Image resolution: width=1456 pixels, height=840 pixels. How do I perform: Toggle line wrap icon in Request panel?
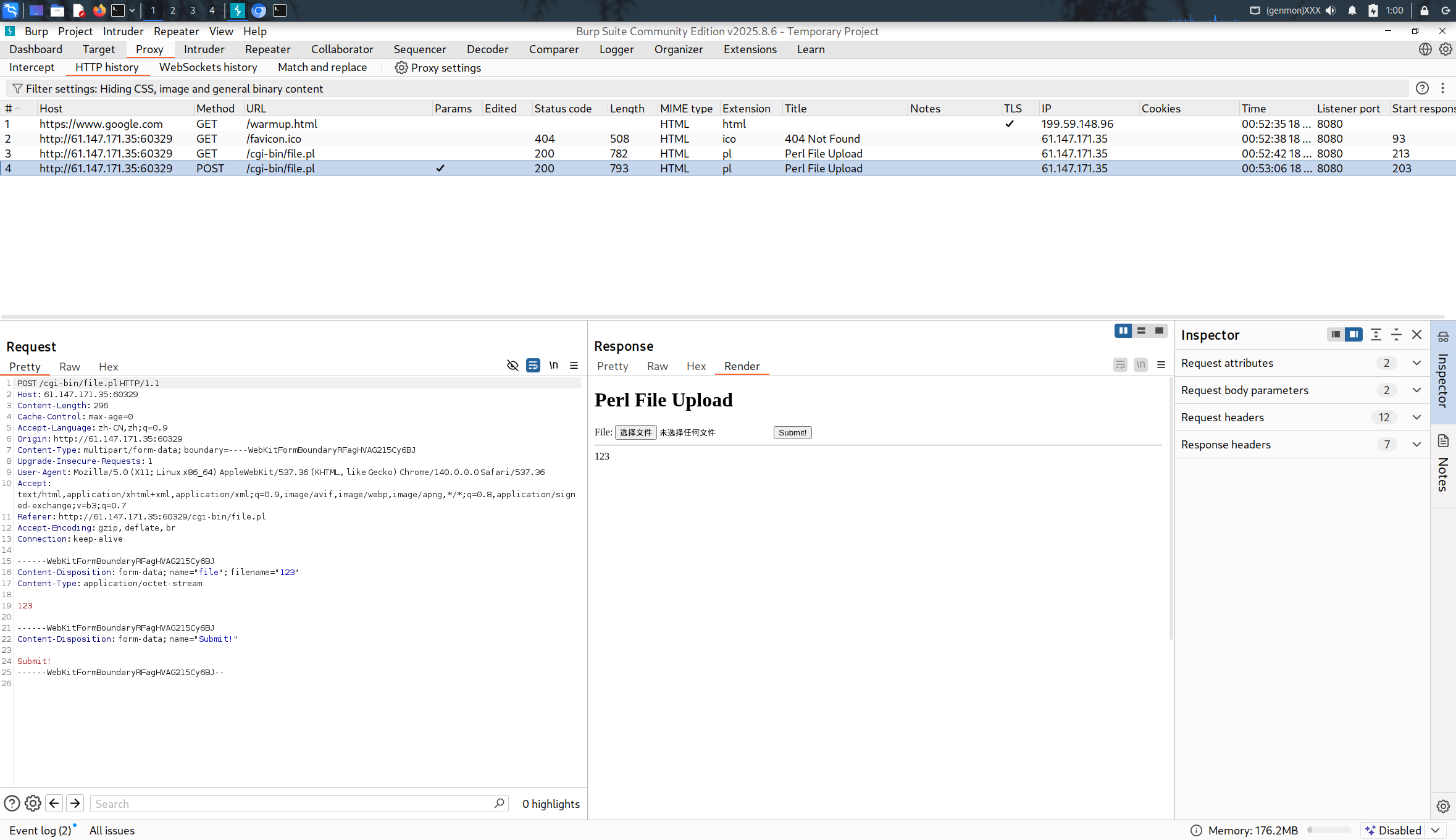pos(532,365)
